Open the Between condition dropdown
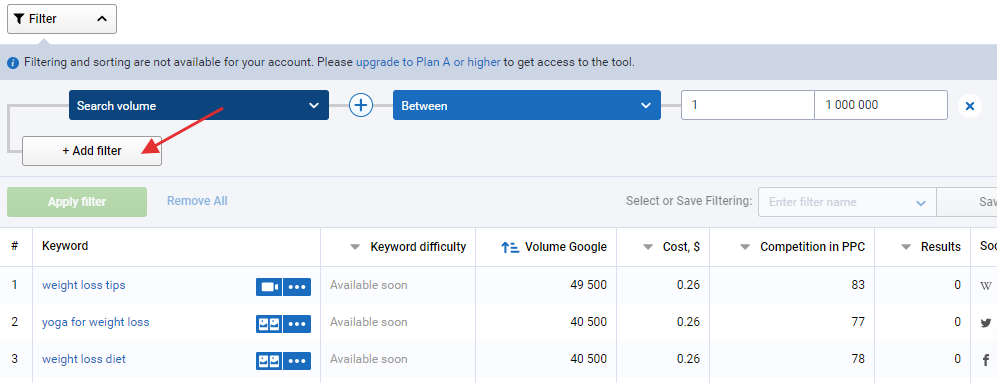 (526, 106)
